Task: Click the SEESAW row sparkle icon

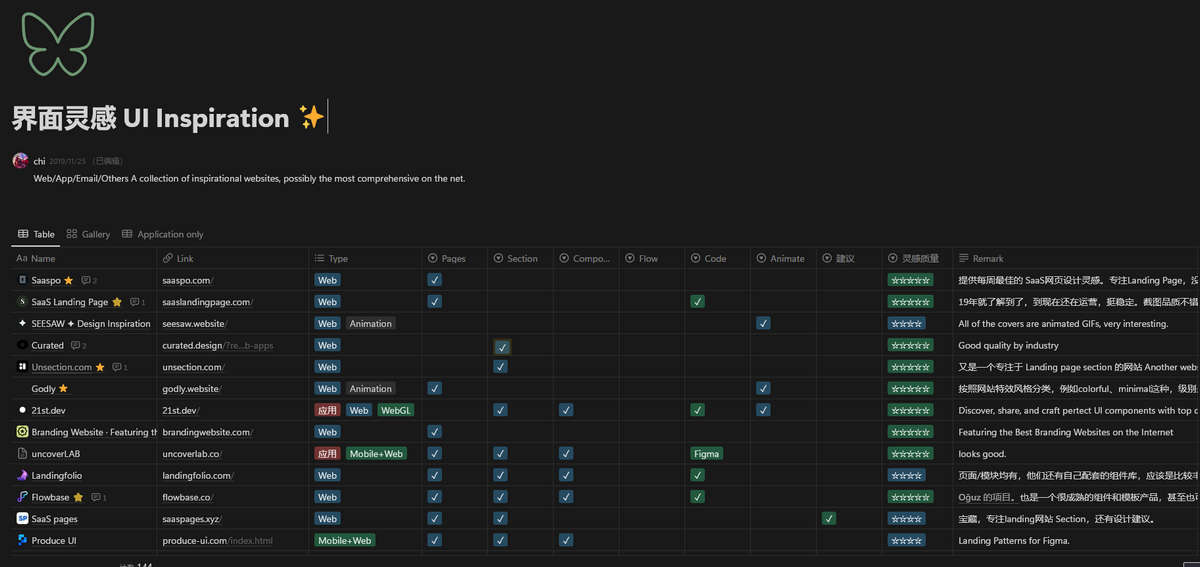Action: pyautogui.click(x=22, y=323)
